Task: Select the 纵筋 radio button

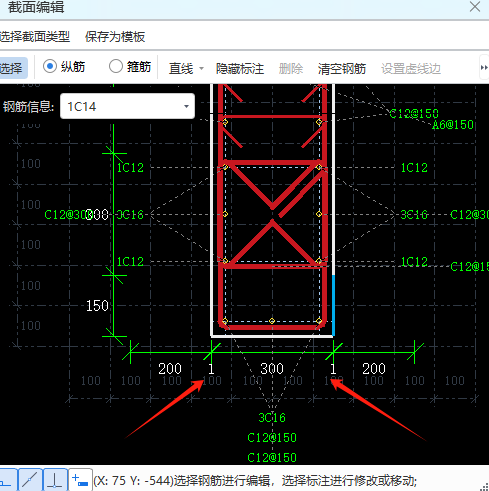Action: coord(50,66)
